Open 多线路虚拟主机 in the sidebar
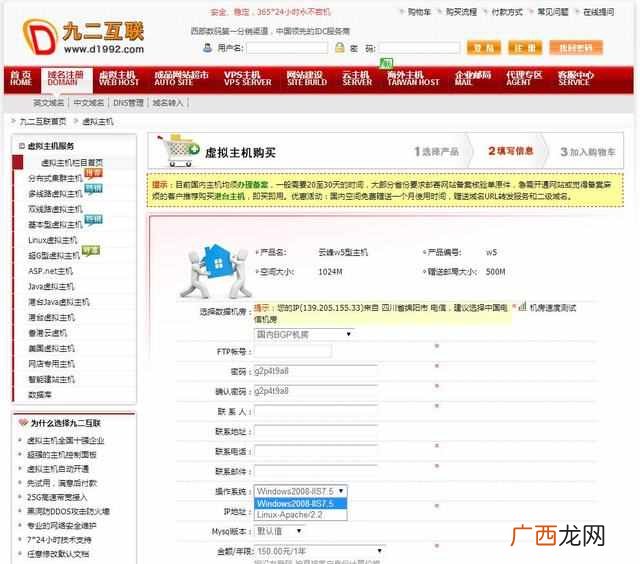 [55, 194]
